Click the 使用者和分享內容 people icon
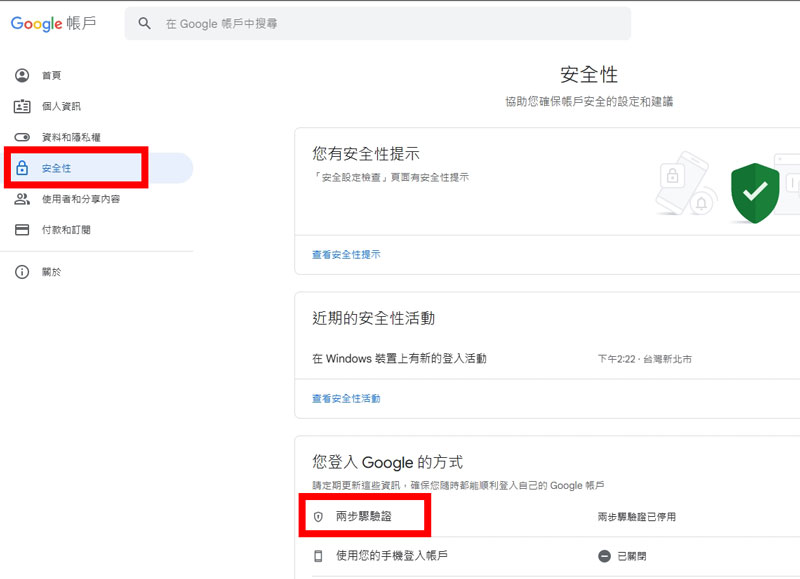The width and height of the screenshot is (800, 579). click(22, 199)
